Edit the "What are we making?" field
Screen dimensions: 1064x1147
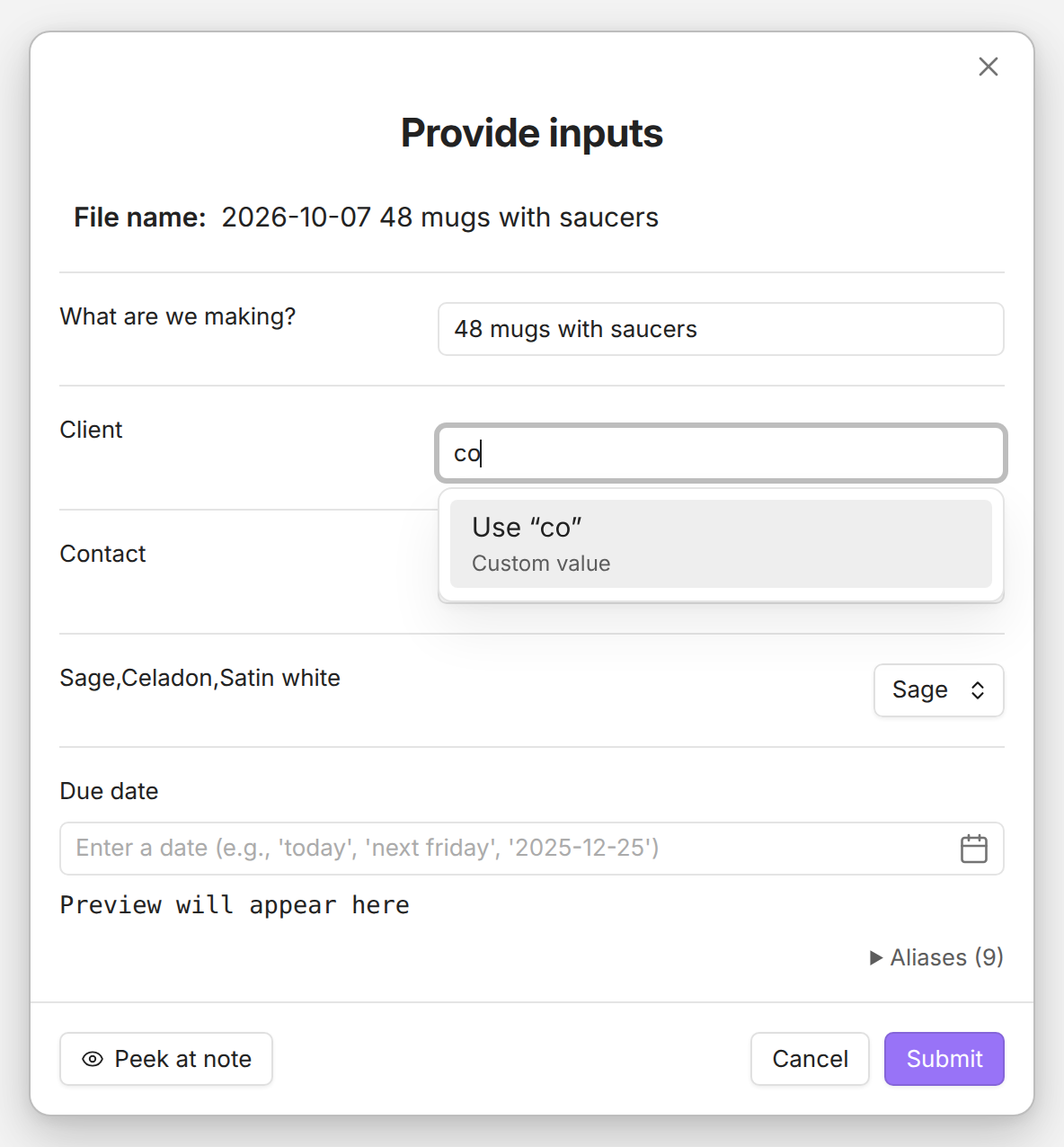721,329
